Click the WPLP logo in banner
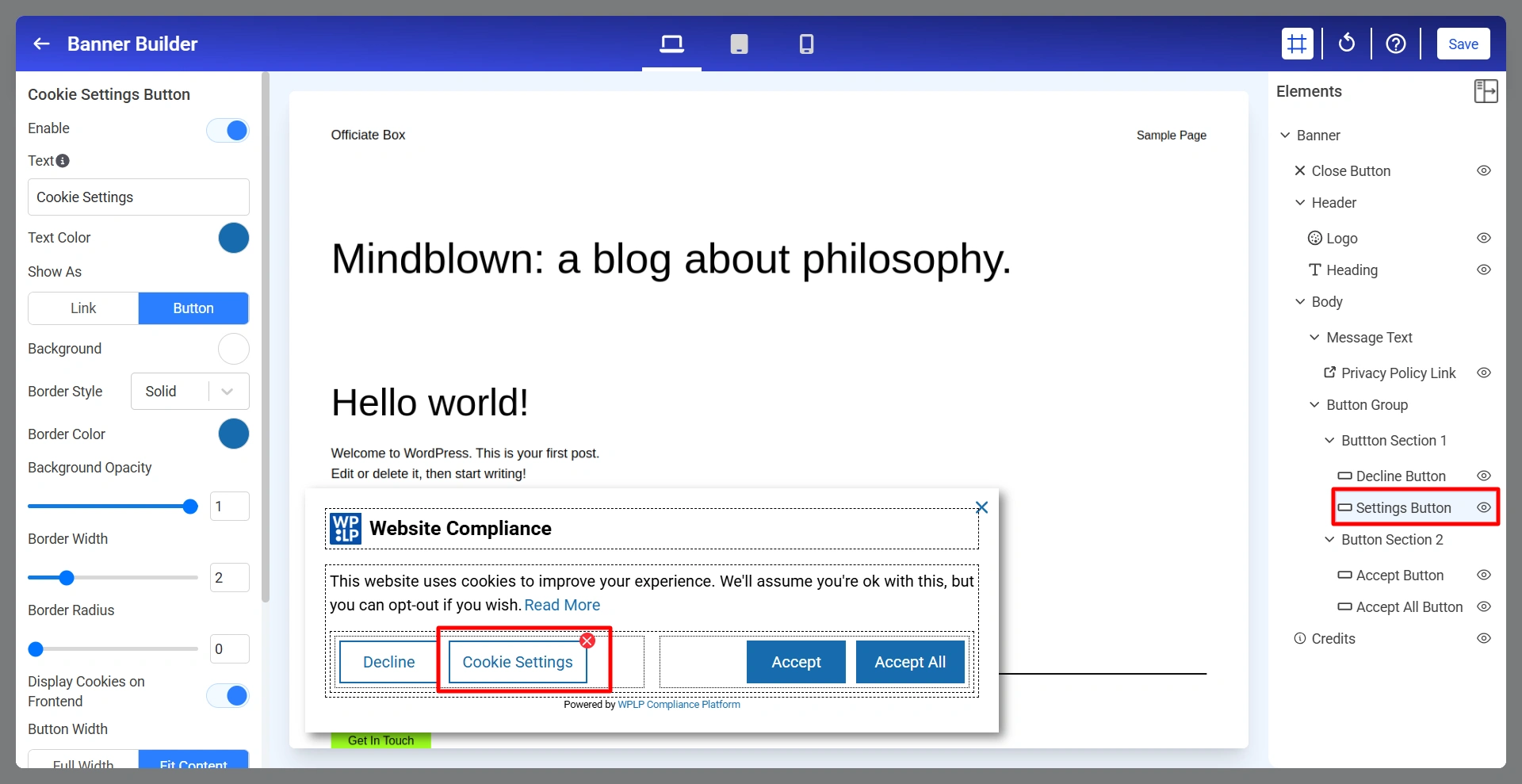The width and height of the screenshot is (1522, 784). point(346,529)
